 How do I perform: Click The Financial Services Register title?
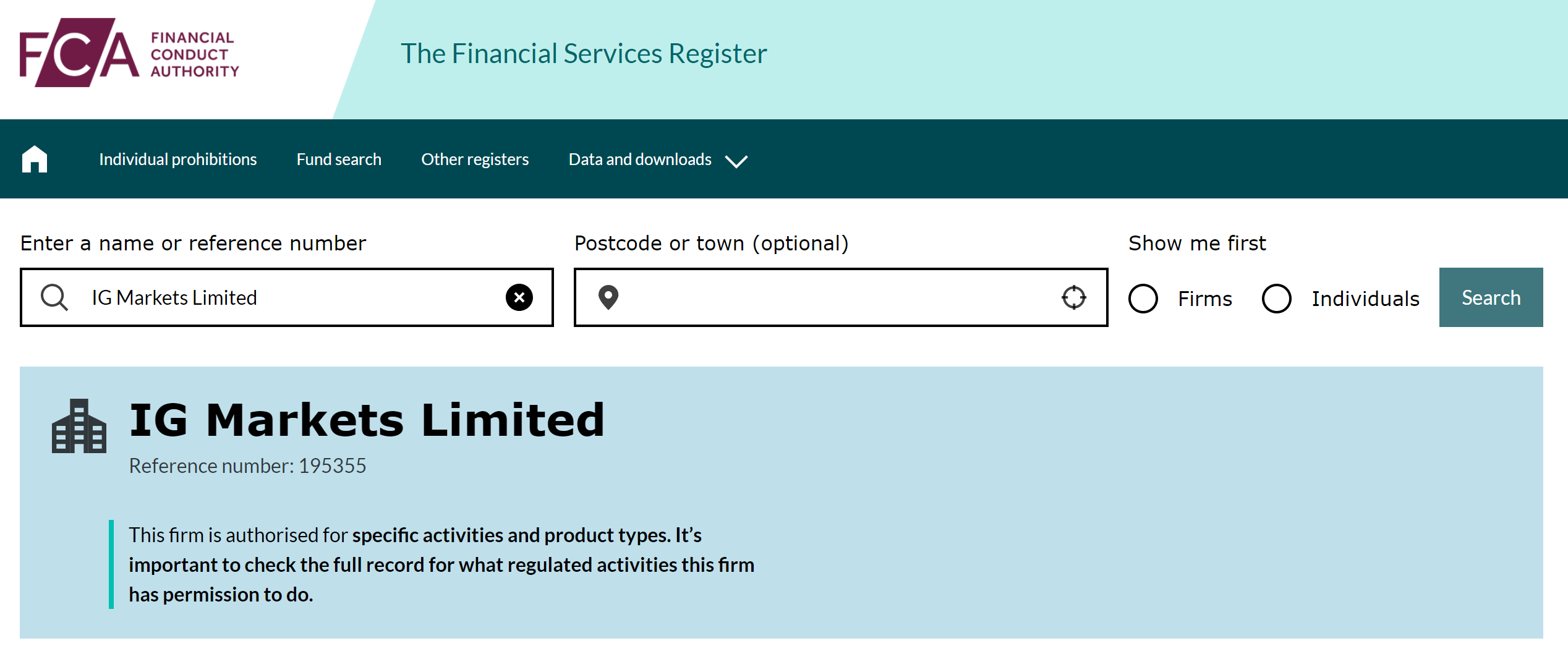584,53
